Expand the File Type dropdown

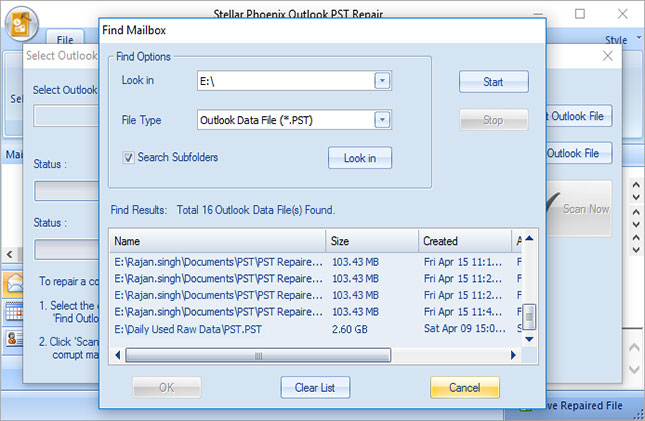tap(382, 120)
